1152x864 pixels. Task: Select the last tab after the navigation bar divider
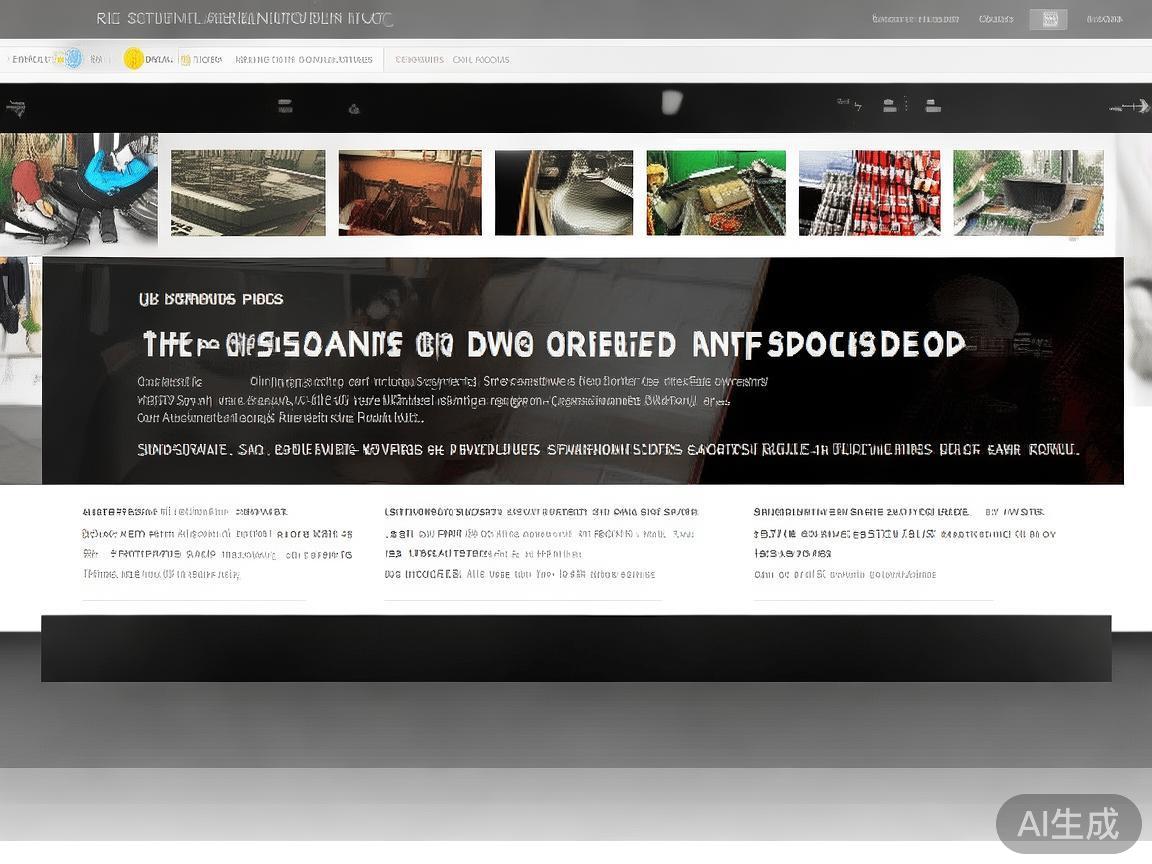coord(481,60)
